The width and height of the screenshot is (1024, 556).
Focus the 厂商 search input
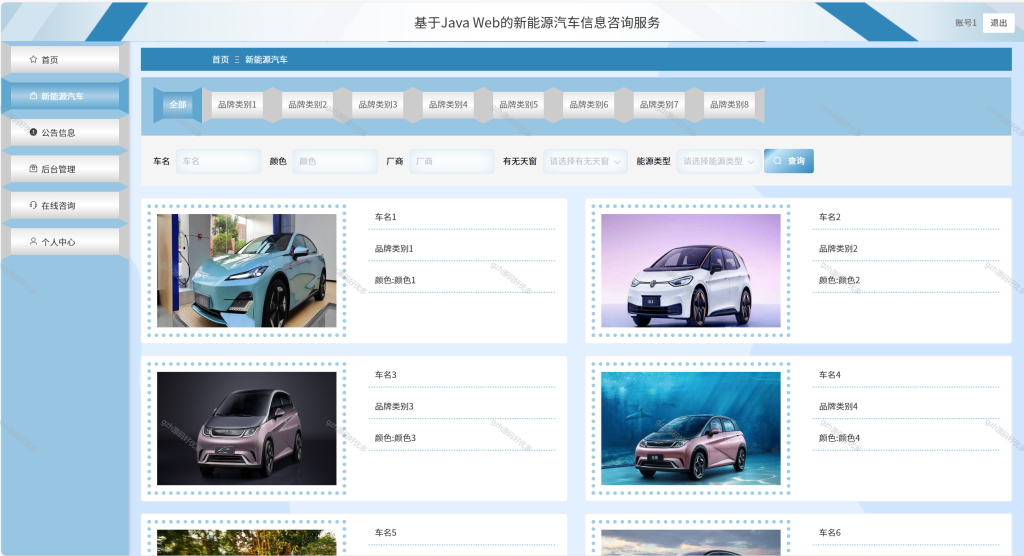pos(451,161)
